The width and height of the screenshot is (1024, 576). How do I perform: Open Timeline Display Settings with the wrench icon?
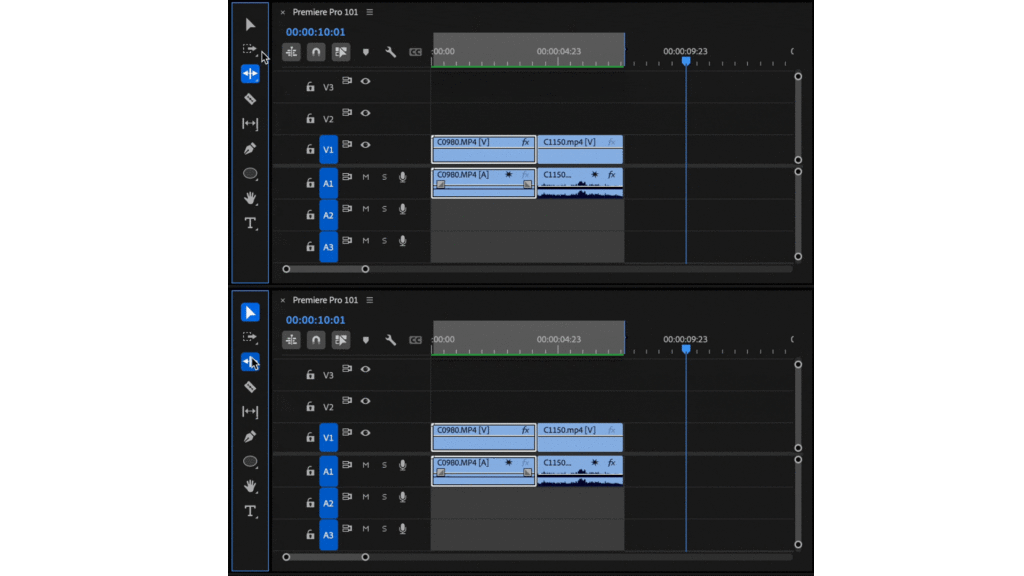390,51
